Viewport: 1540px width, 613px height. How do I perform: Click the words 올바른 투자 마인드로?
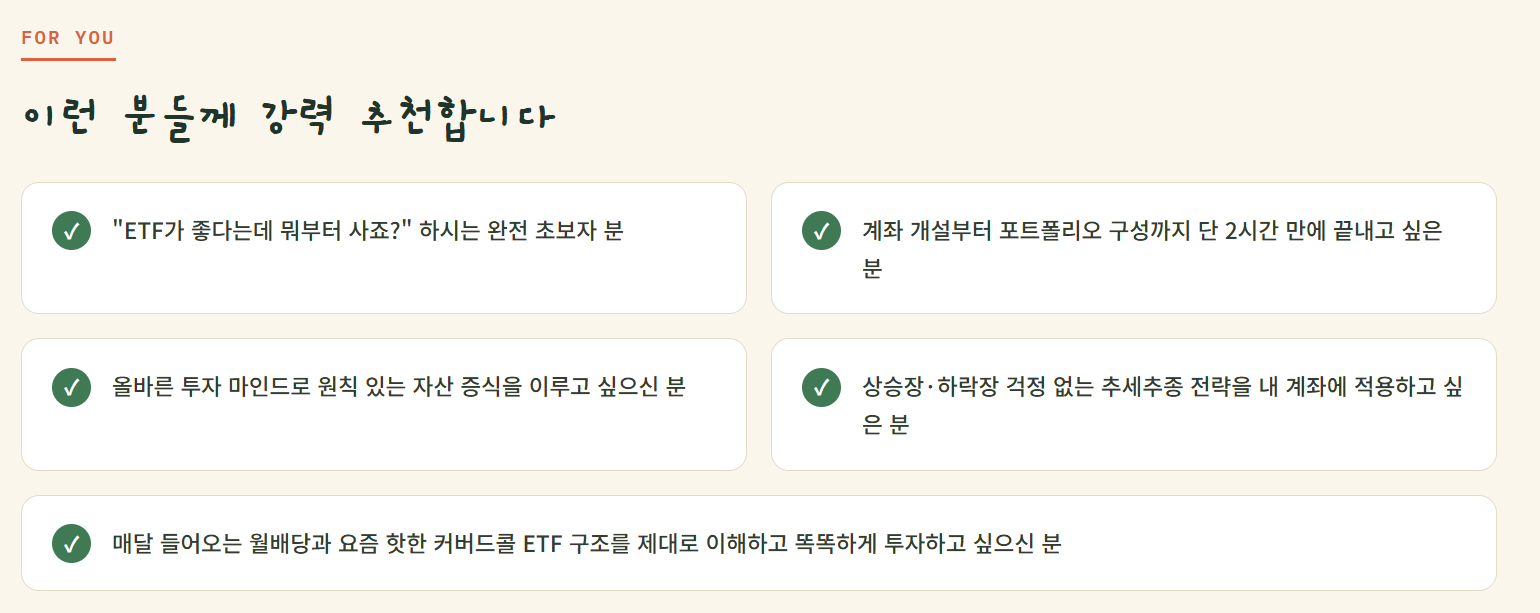click(x=214, y=387)
